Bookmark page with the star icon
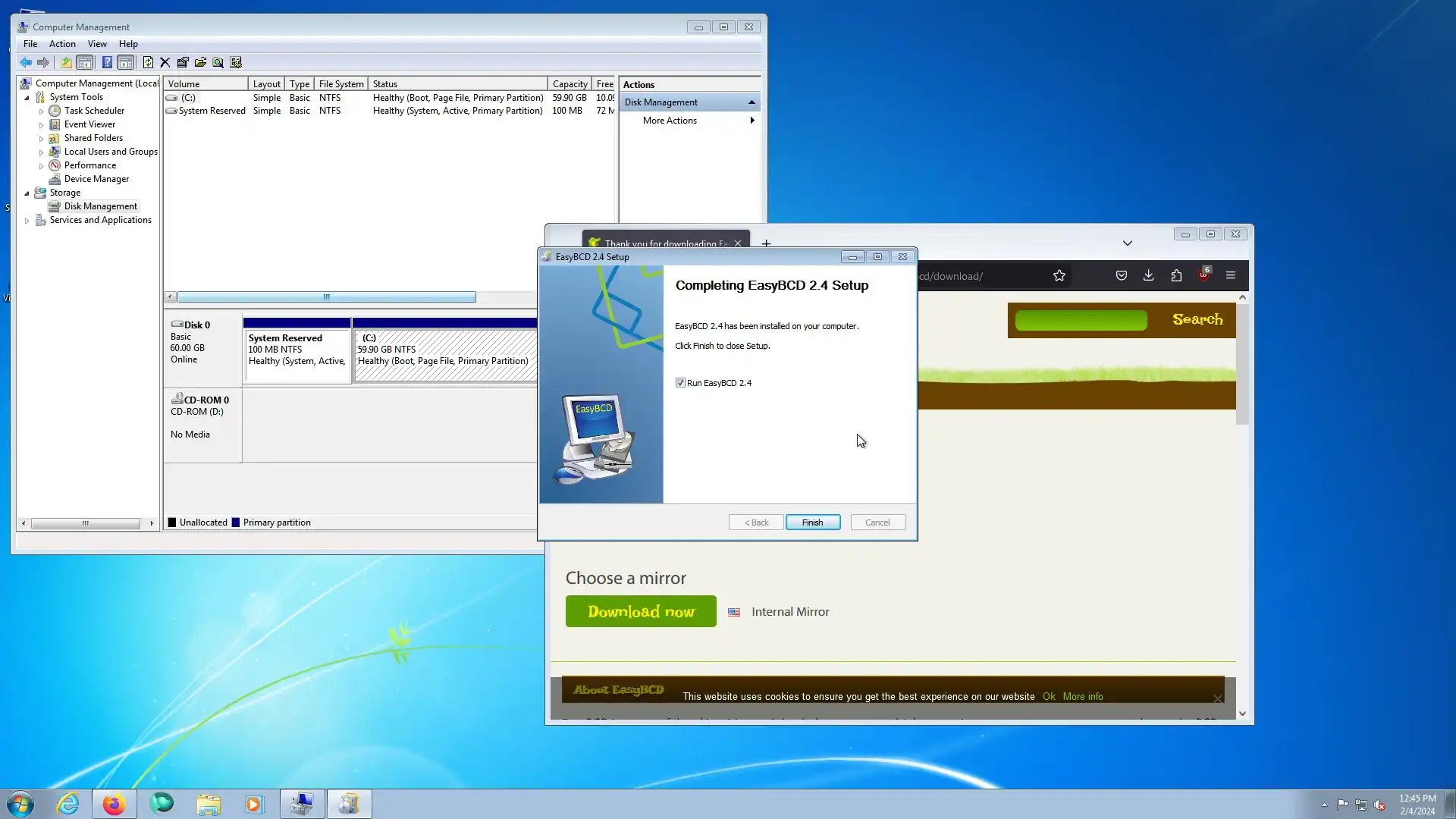Image resolution: width=1456 pixels, height=819 pixels. point(1059,276)
